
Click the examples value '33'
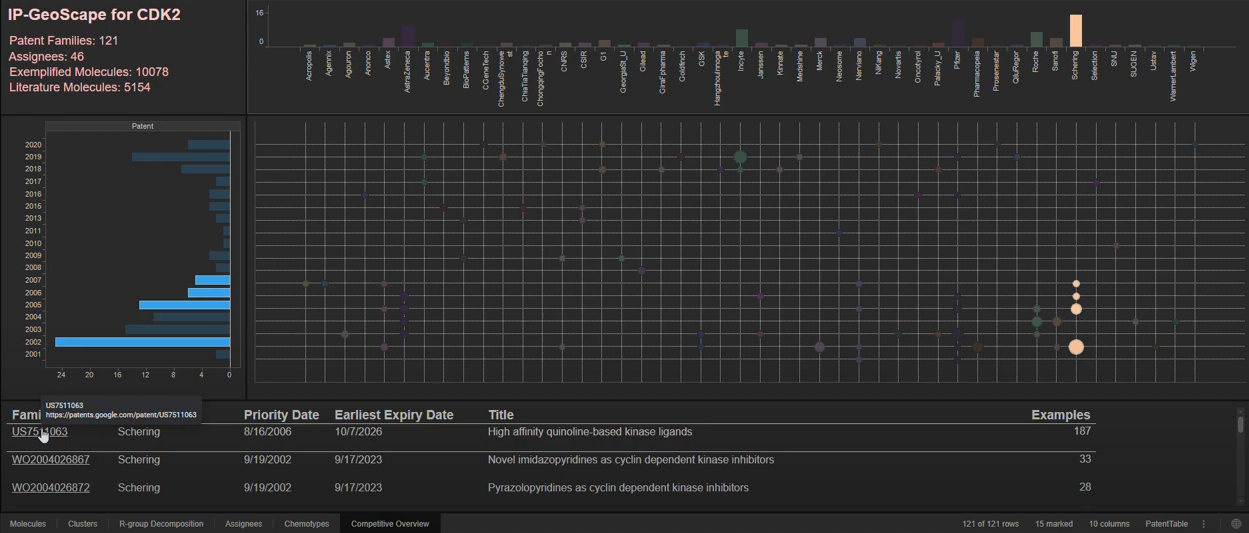tap(1085, 460)
